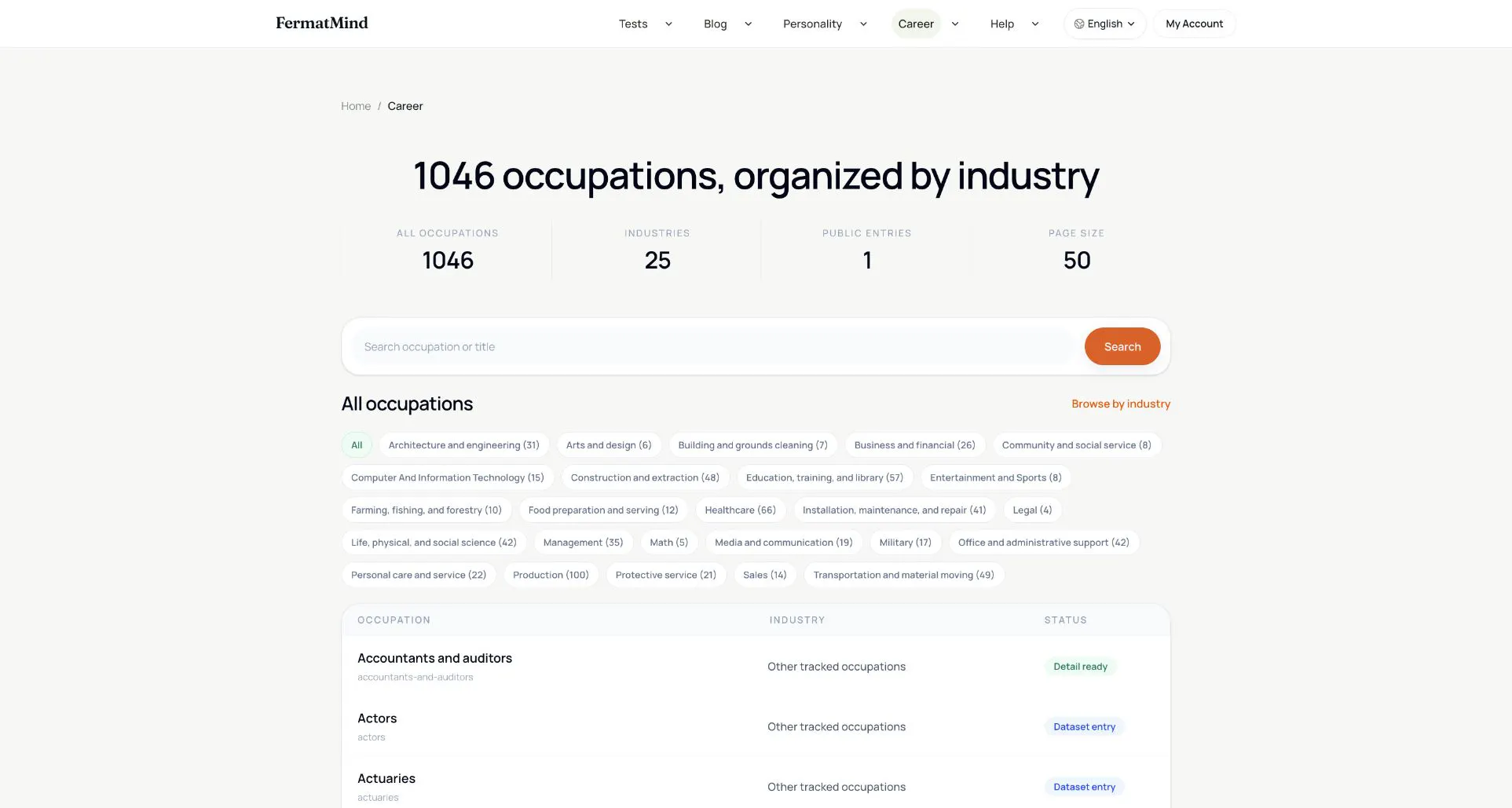This screenshot has height=808, width=1512.
Task: Filter by Building and grounds cleaning (7)
Action: (x=752, y=445)
